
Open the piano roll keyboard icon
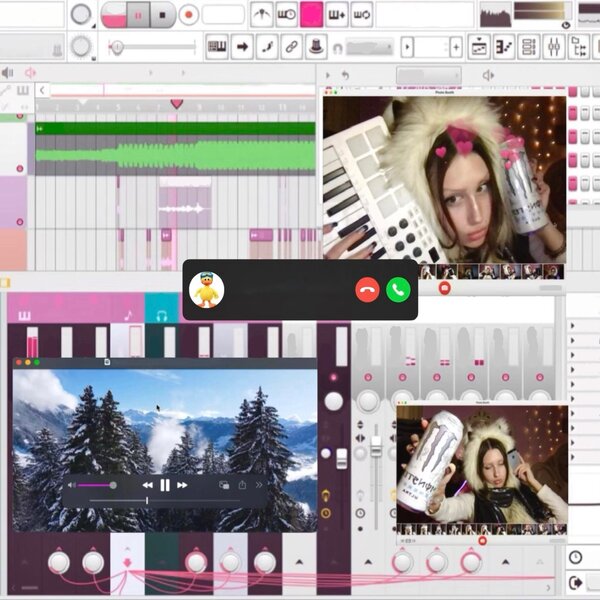point(217,47)
